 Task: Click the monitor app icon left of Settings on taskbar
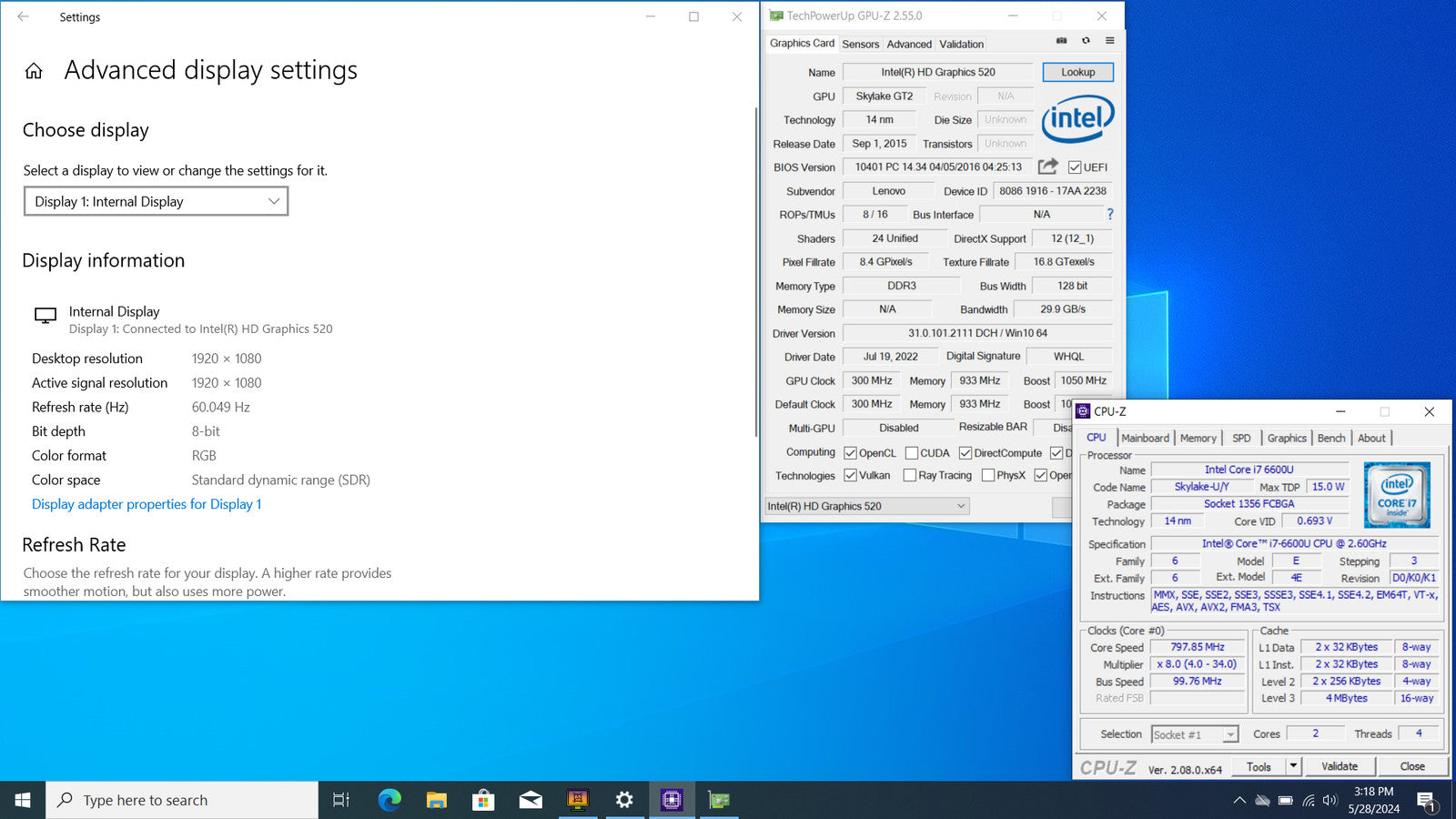click(x=578, y=800)
